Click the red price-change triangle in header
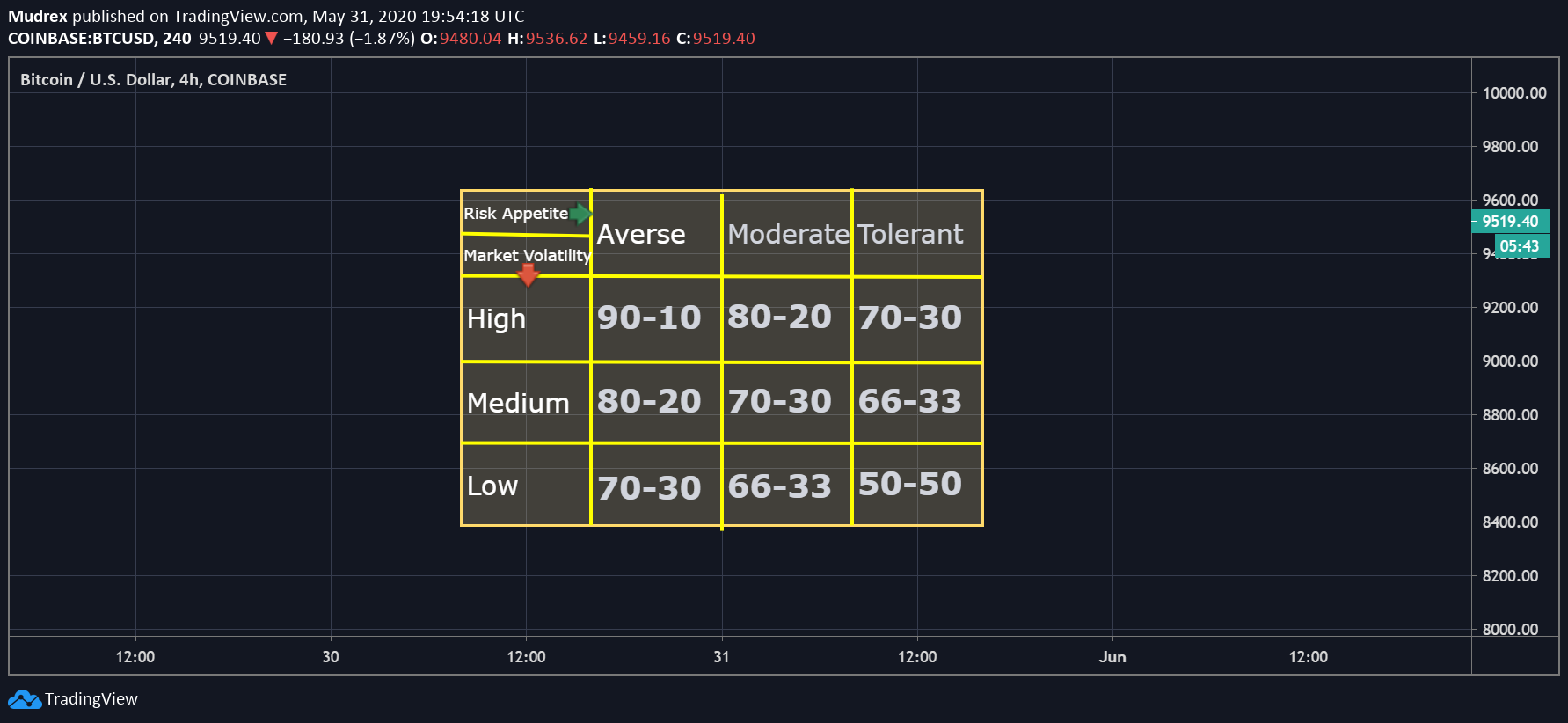The image size is (1568, 723). pos(272,38)
